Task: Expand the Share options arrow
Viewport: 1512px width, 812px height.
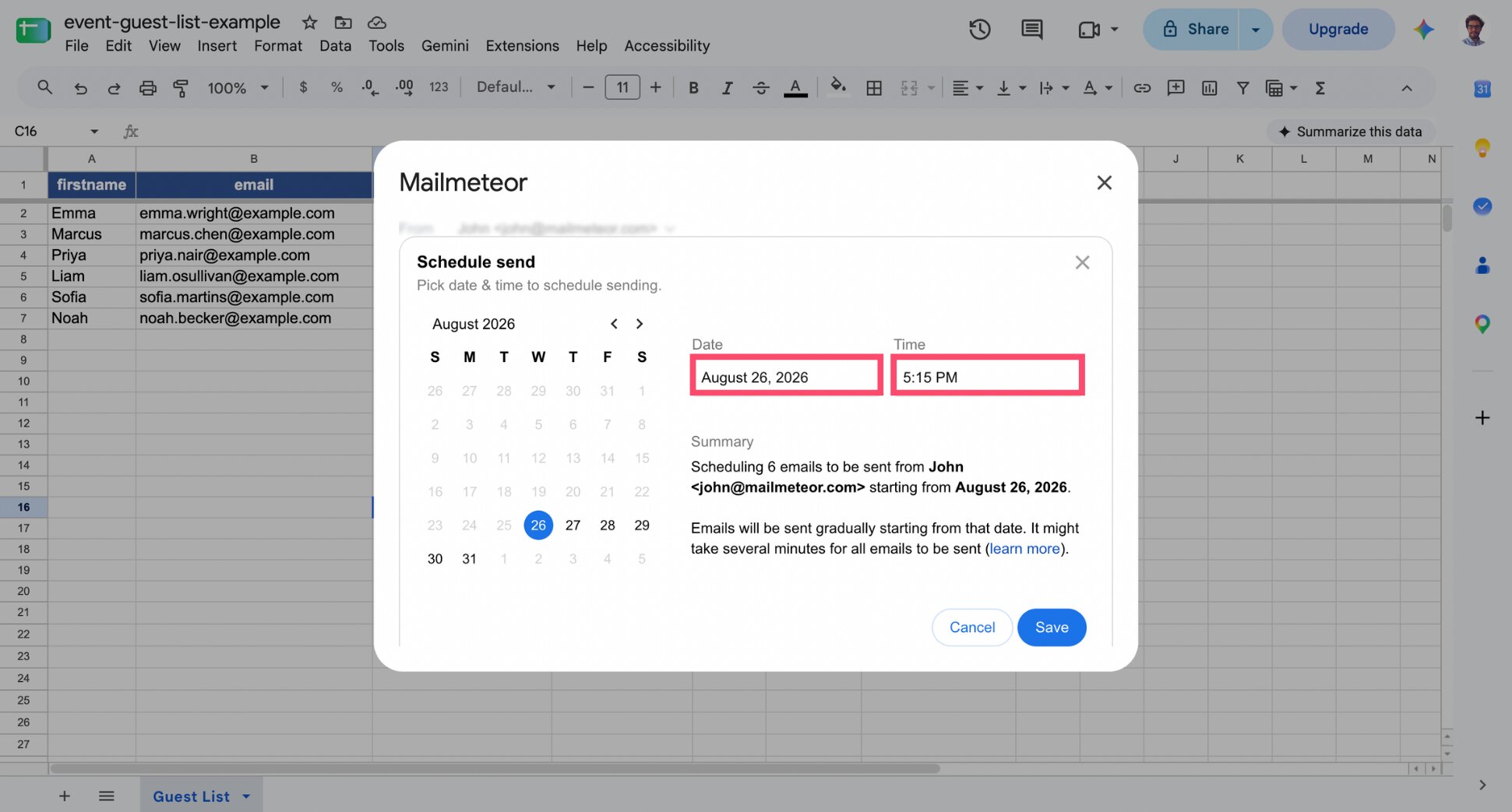Action: 1255,30
